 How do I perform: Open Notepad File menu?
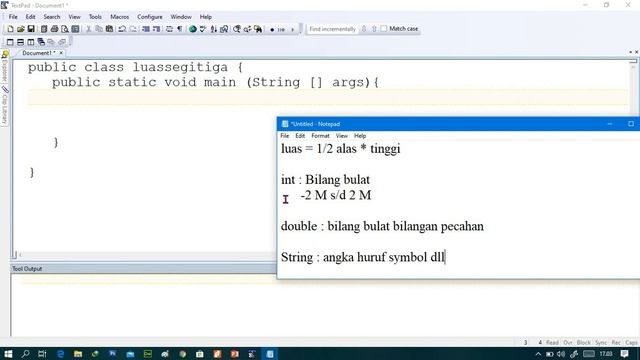[284, 136]
